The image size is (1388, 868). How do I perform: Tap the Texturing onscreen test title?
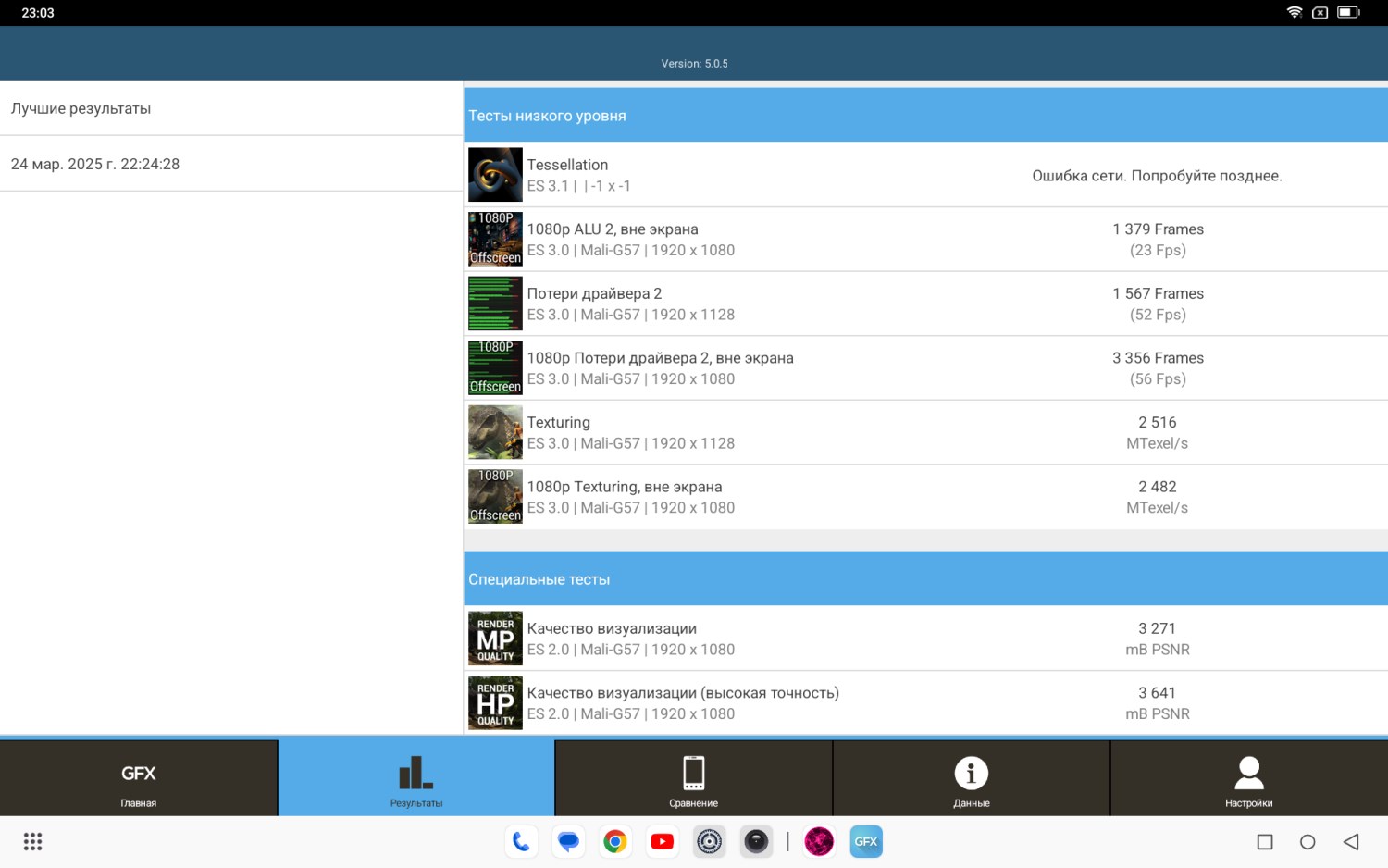coord(559,423)
